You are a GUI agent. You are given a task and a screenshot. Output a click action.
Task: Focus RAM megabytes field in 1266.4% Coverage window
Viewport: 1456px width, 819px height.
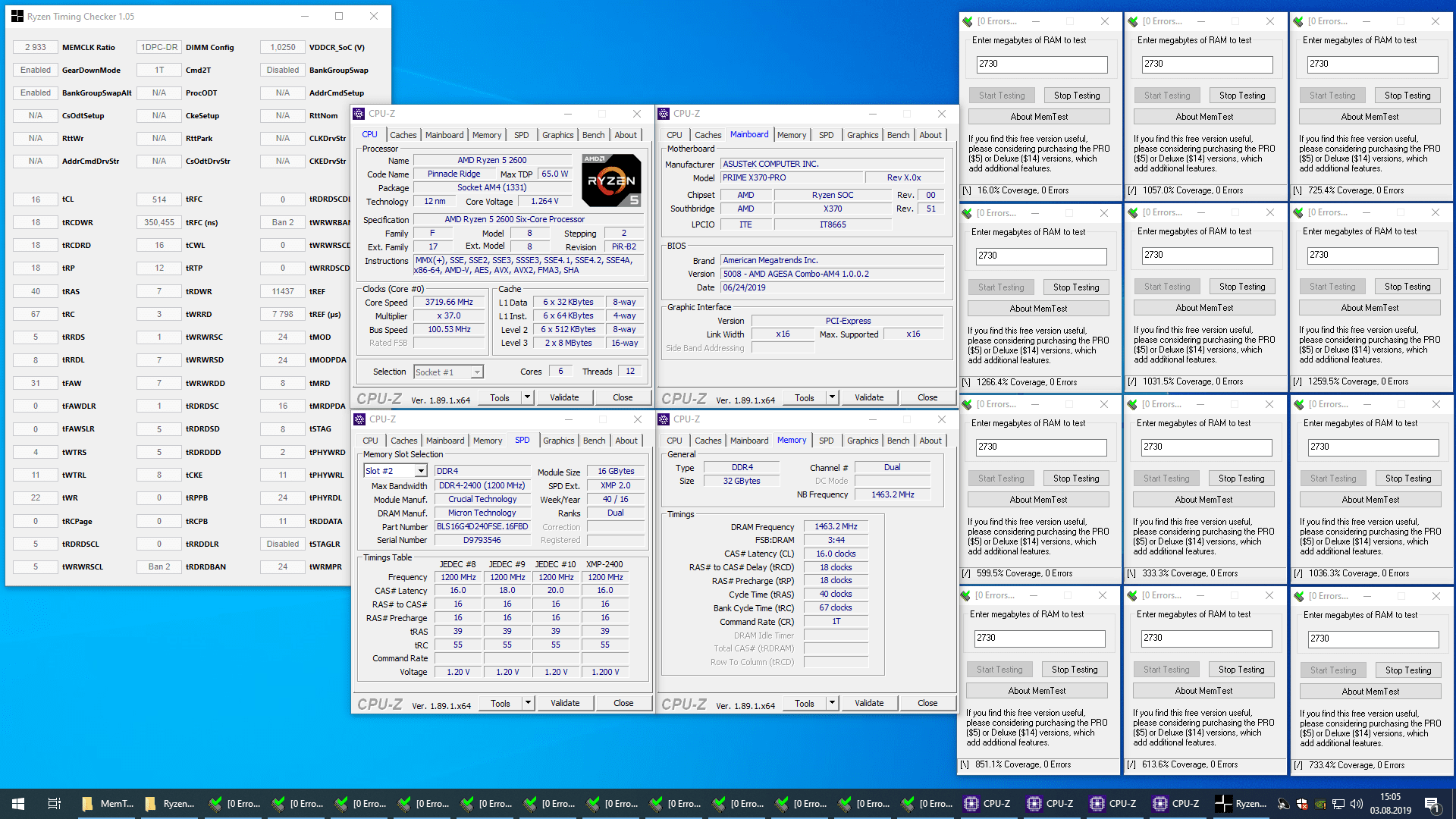click(x=1041, y=256)
